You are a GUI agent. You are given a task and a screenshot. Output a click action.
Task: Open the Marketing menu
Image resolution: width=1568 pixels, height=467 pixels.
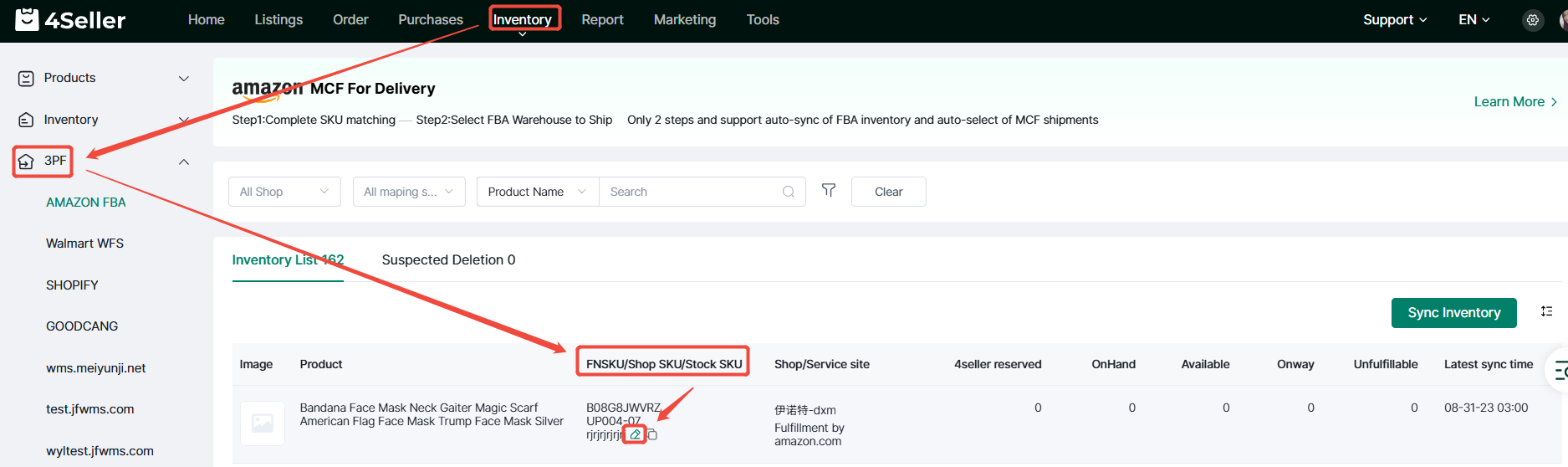[685, 19]
